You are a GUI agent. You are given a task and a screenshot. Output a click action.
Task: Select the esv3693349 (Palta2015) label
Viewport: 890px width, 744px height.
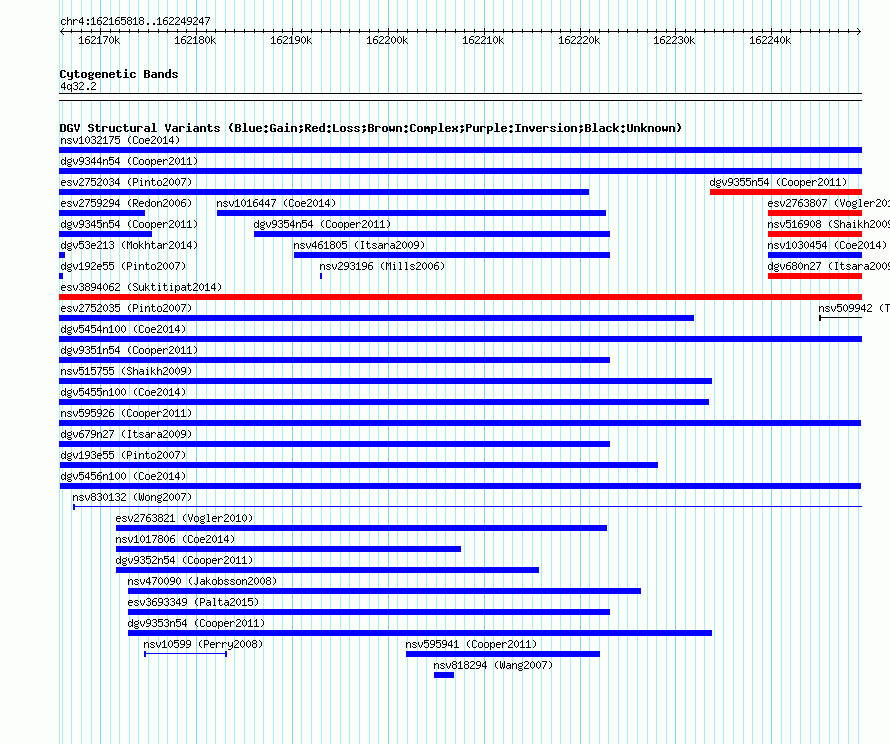(193, 602)
